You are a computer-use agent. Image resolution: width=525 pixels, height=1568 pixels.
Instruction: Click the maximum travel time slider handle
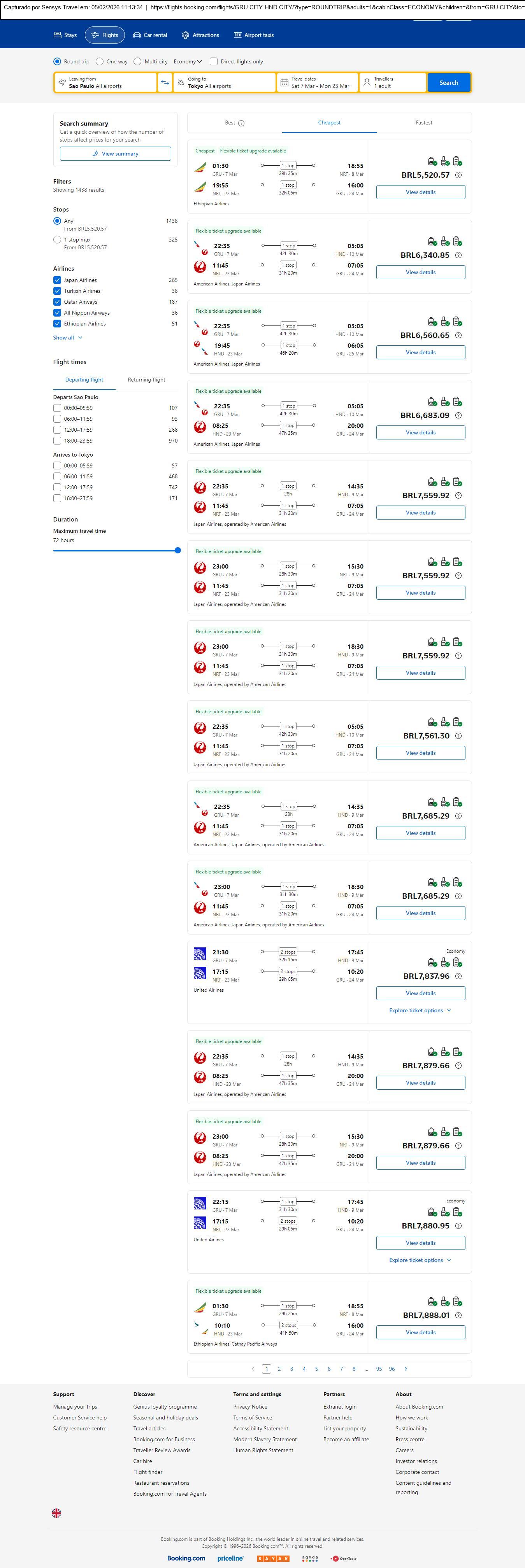178,550
